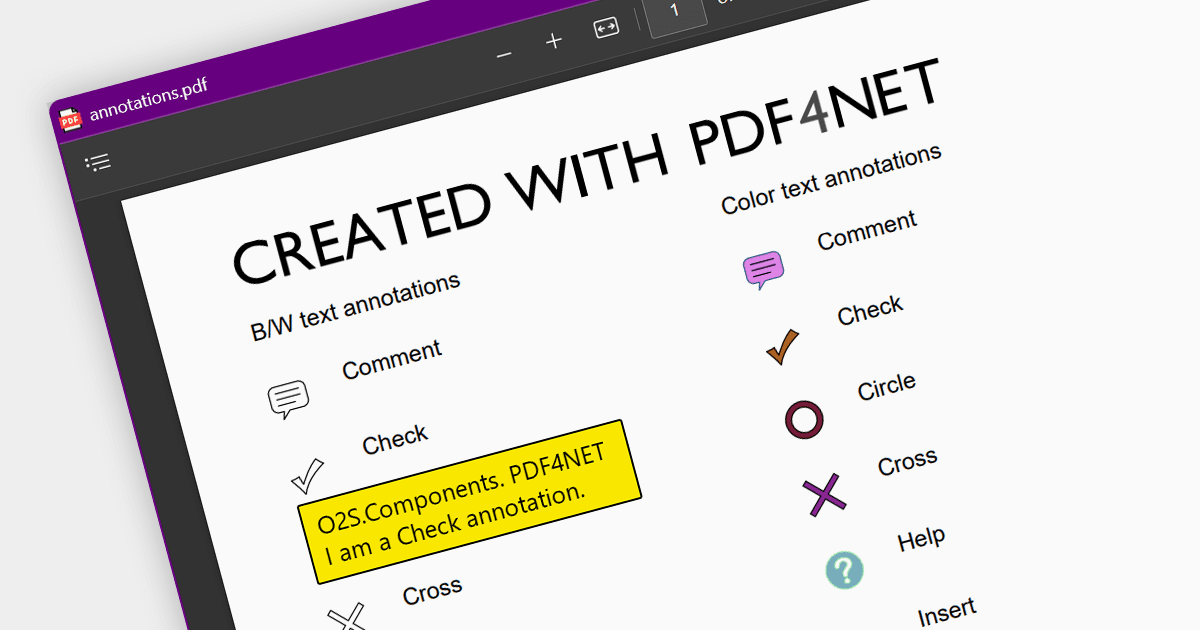This screenshot has width=1200, height=630.
Task: Open the color Comment annotation icon
Action: [x=763, y=270]
